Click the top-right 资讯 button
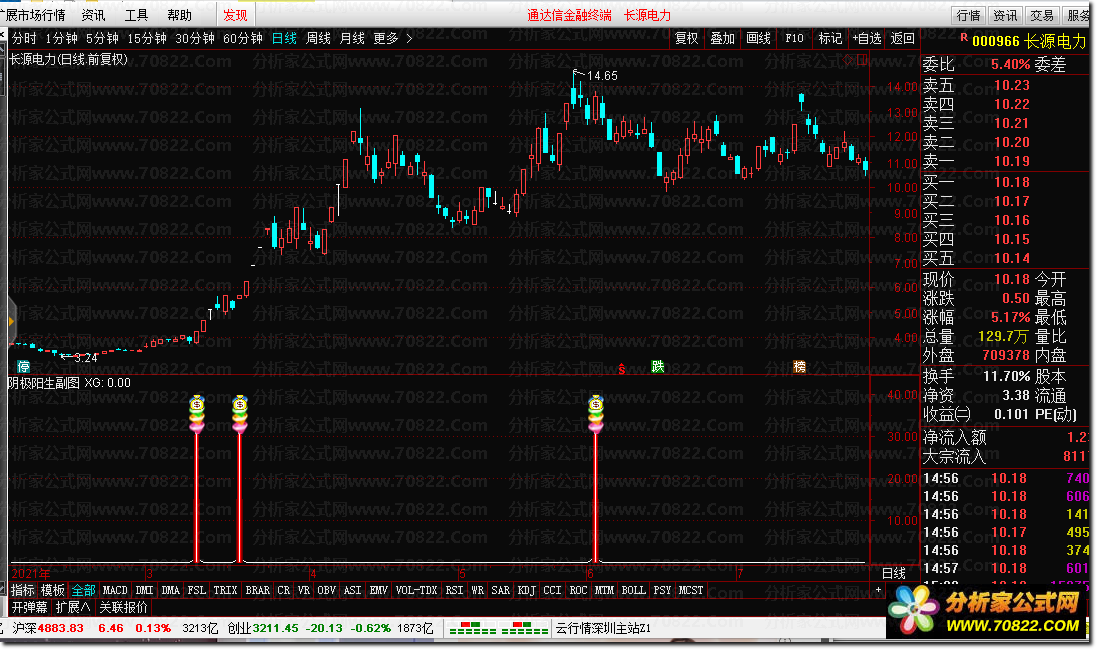This screenshot has height=650, width=1098. click(1006, 15)
